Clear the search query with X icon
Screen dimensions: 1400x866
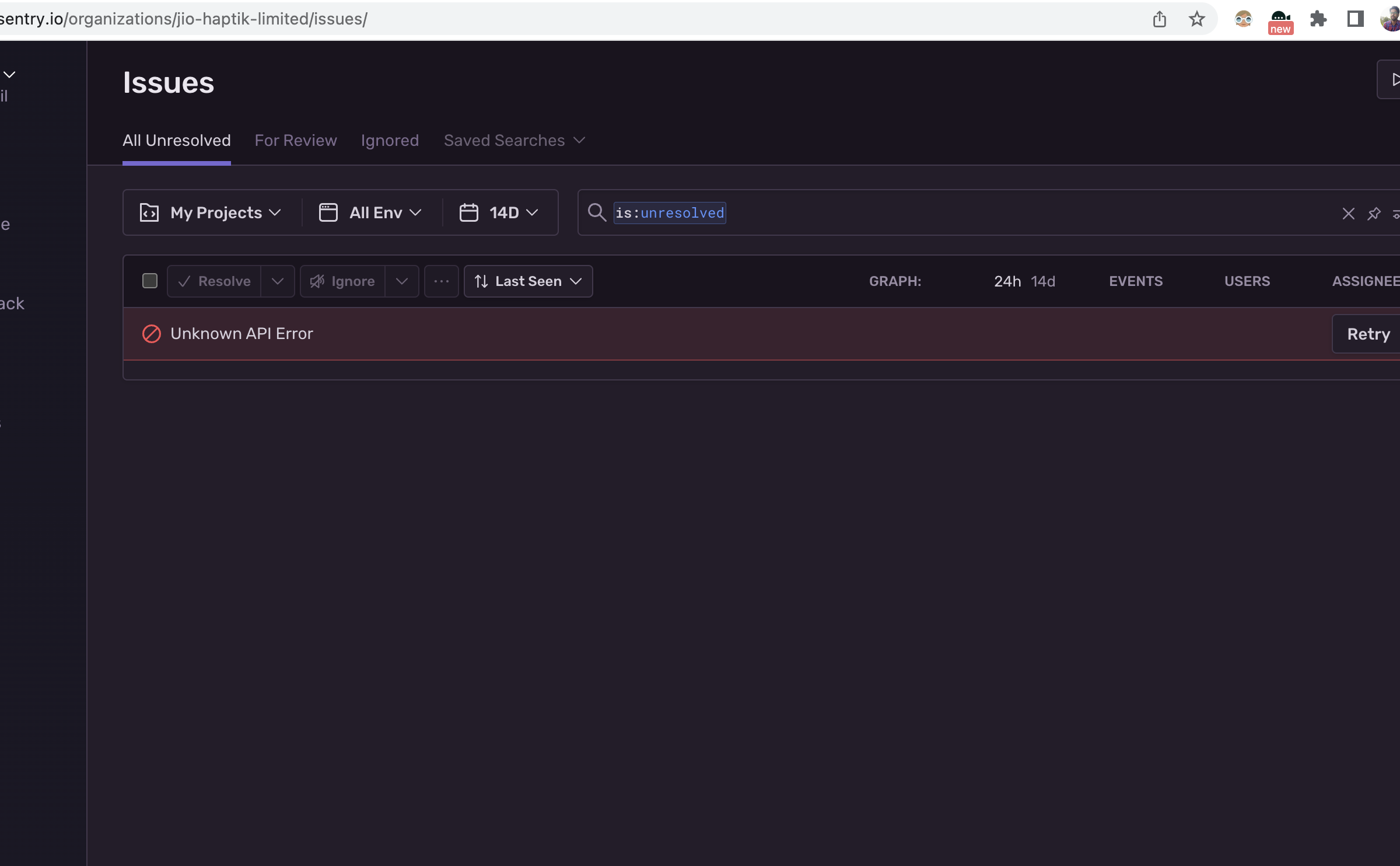point(1348,214)
